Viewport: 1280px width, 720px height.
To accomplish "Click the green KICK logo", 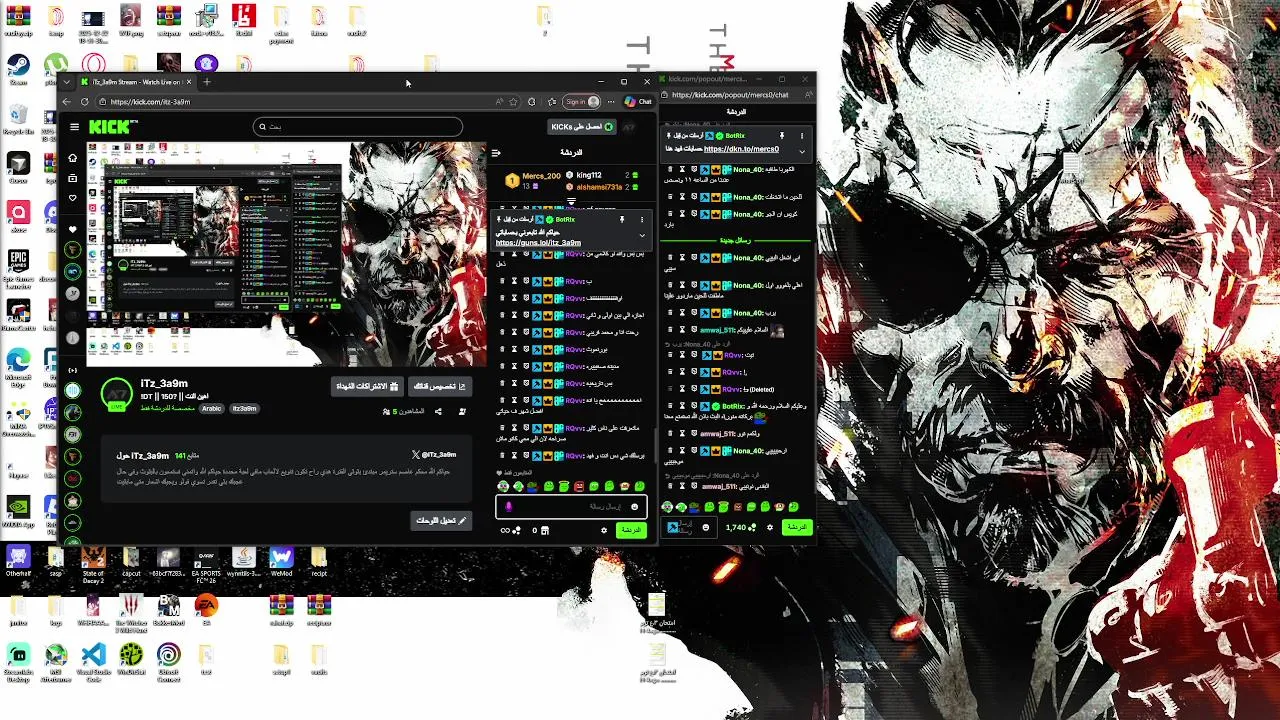I will click(112, 126).
